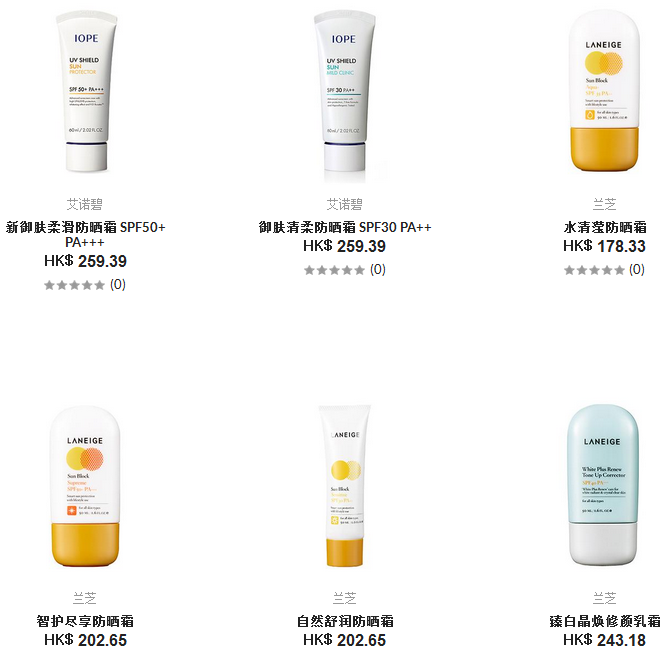Click the 水清莹防晒霜 product title
Image resolution: width=670 pixels, height=655 pixels.
(x=605, y=227)
